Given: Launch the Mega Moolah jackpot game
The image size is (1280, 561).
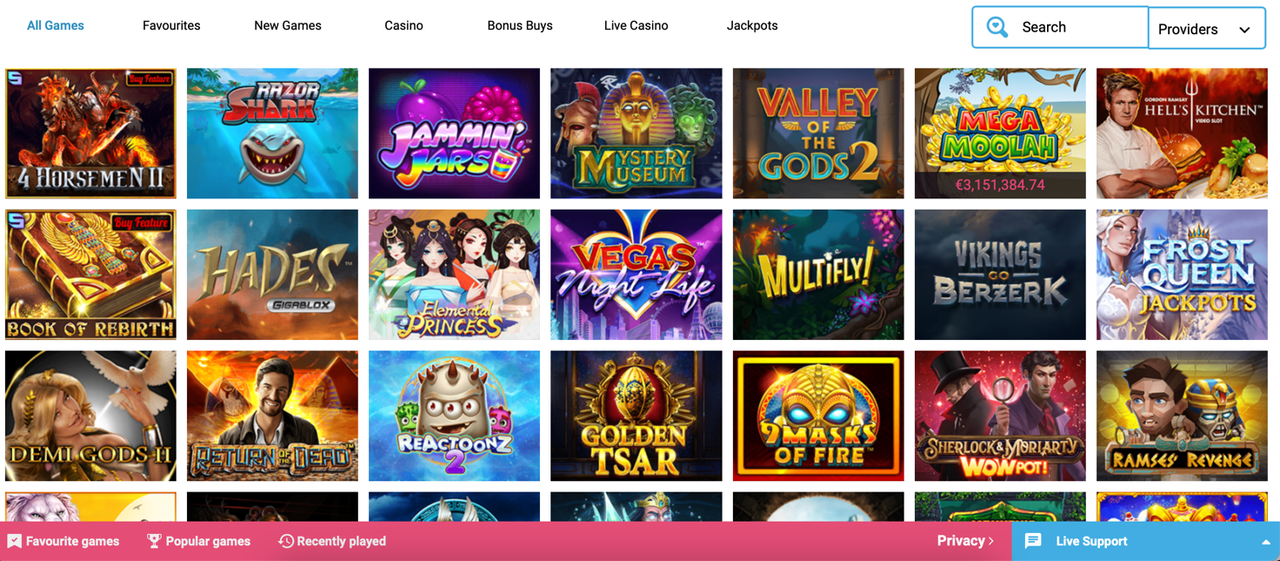Looking at the screenshot, I should (x=1000, y=133).
